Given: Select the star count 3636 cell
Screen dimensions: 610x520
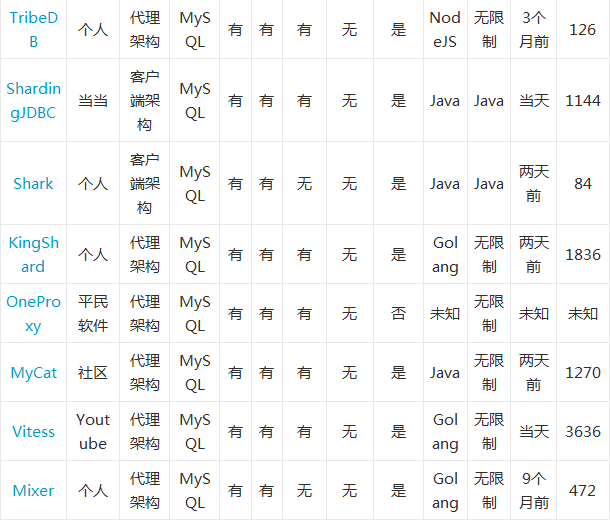Looking at the screenshot, I should 583,432.
